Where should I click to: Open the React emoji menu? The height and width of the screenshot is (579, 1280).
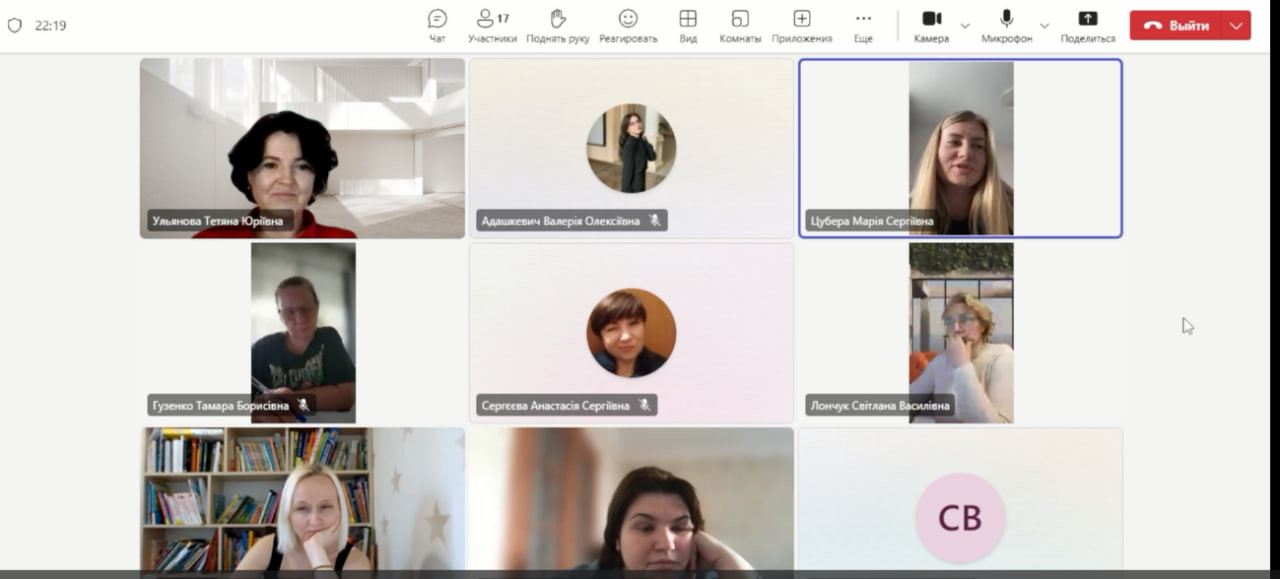tap(628, 25)
